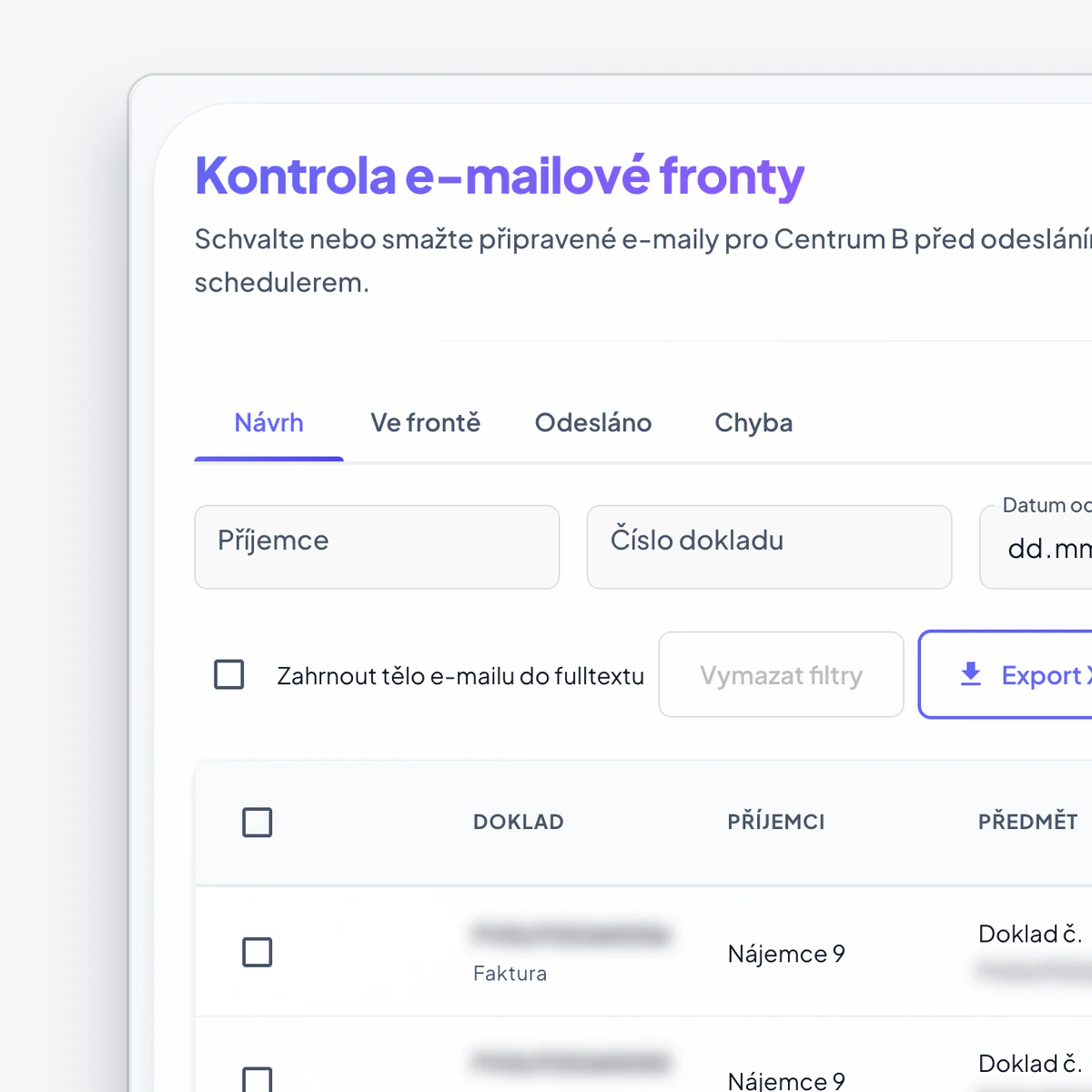Click the label Zahrnout tělo e-mailu do fulltextu
1092x1092 pixels.
pyautogui.click(x=460, y=676)
